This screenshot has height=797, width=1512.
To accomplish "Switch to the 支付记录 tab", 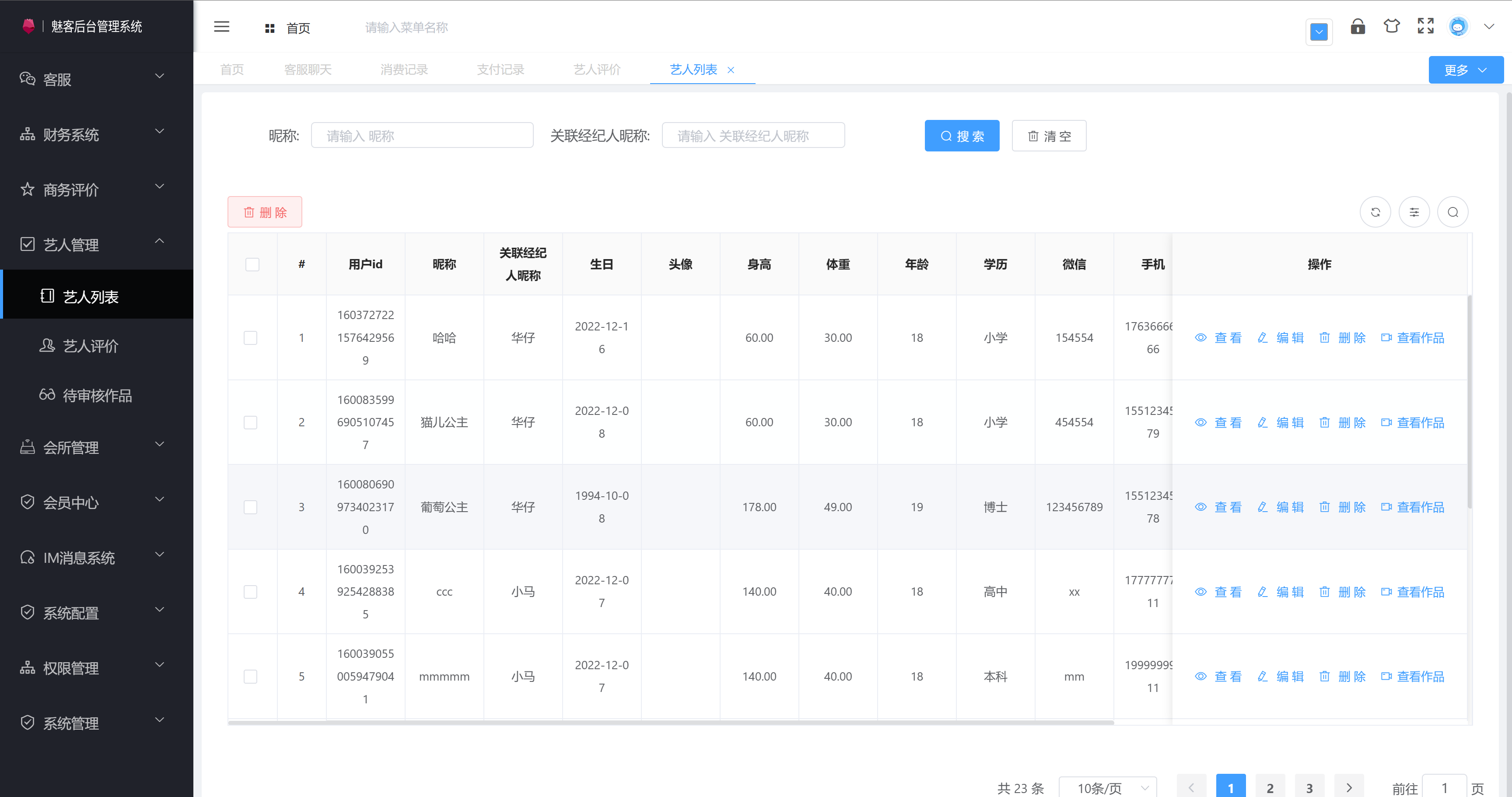I will tap(500, 70).
